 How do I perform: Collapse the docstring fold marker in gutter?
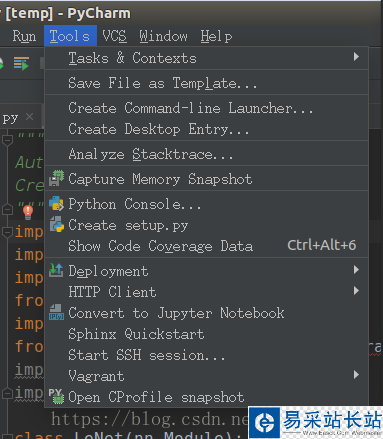pos(7,140)
